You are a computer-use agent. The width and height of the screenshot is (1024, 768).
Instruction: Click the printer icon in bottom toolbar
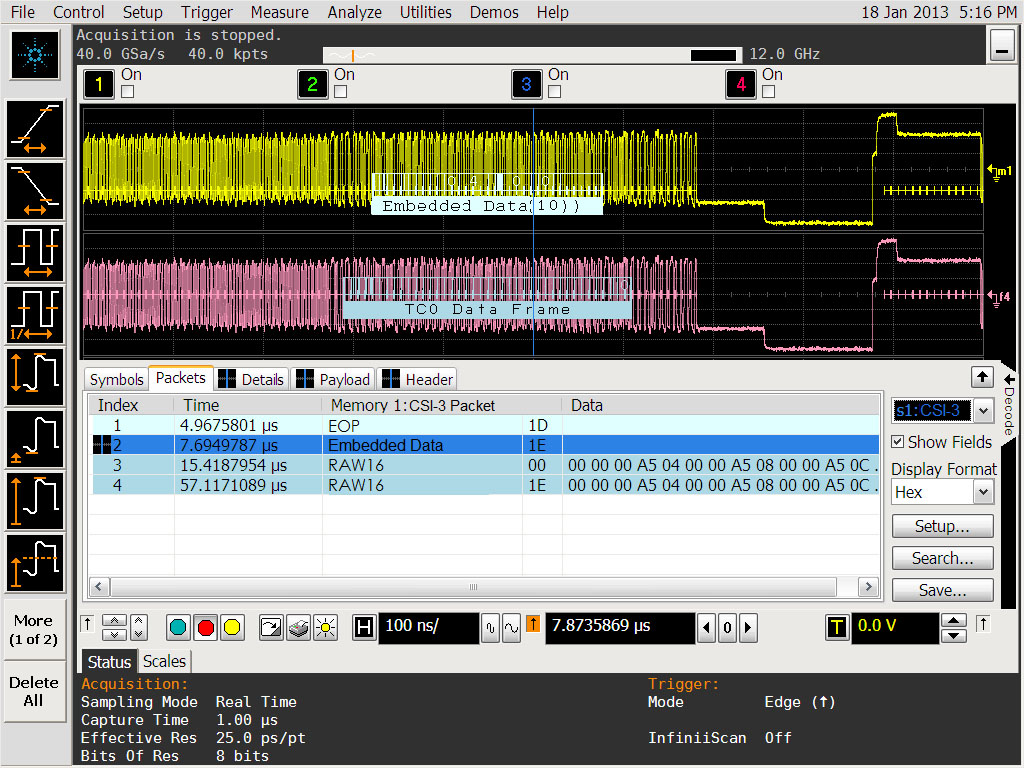pyautogui.click(x=298, y=627)
